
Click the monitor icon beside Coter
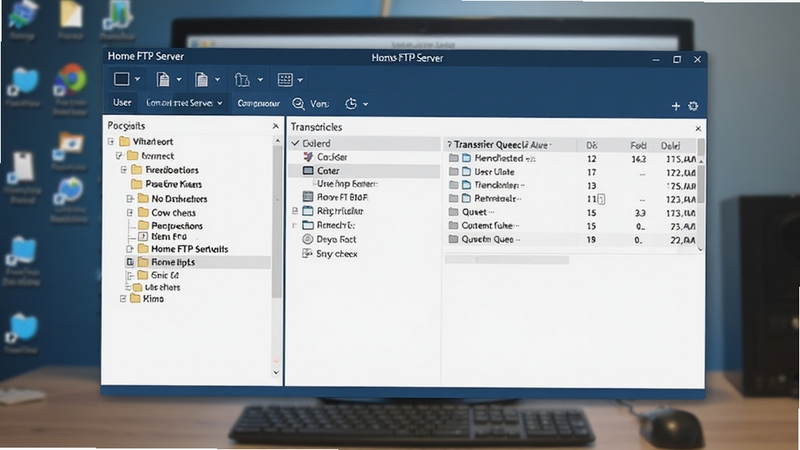click(308, 170)
